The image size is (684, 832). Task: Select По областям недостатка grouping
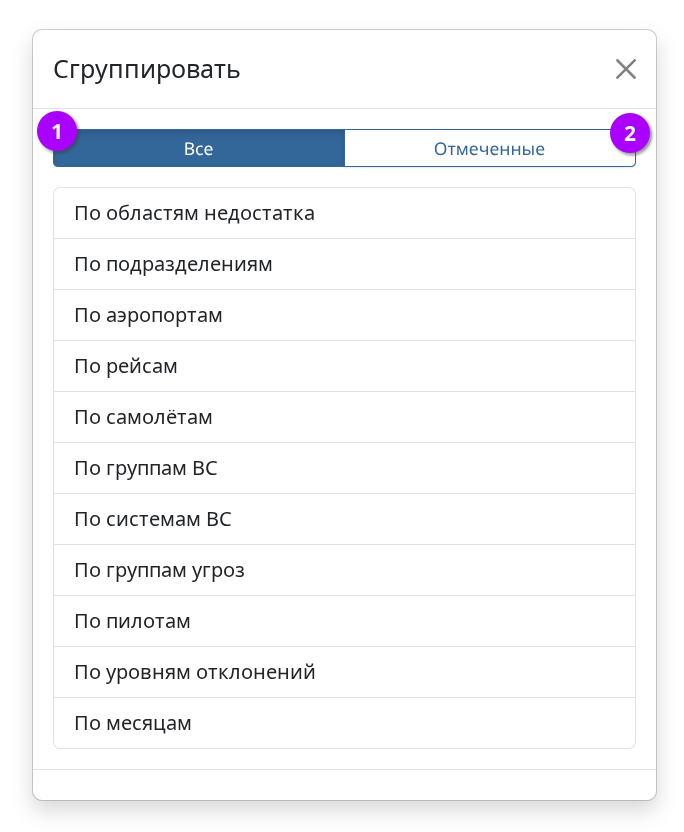tap(344, 213)
